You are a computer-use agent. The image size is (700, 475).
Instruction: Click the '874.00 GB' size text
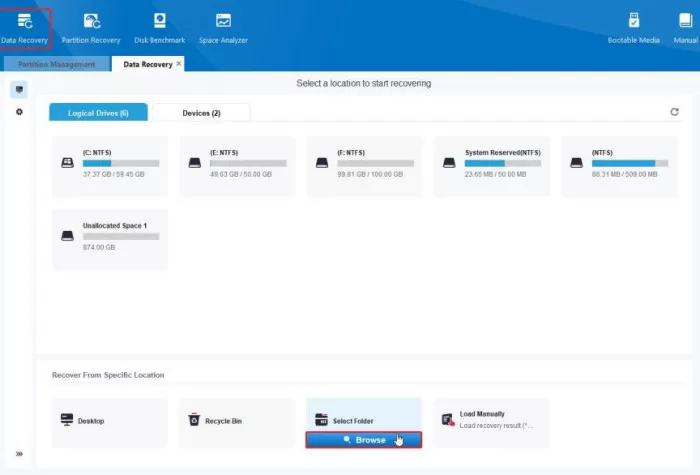(x=99, y=247)
